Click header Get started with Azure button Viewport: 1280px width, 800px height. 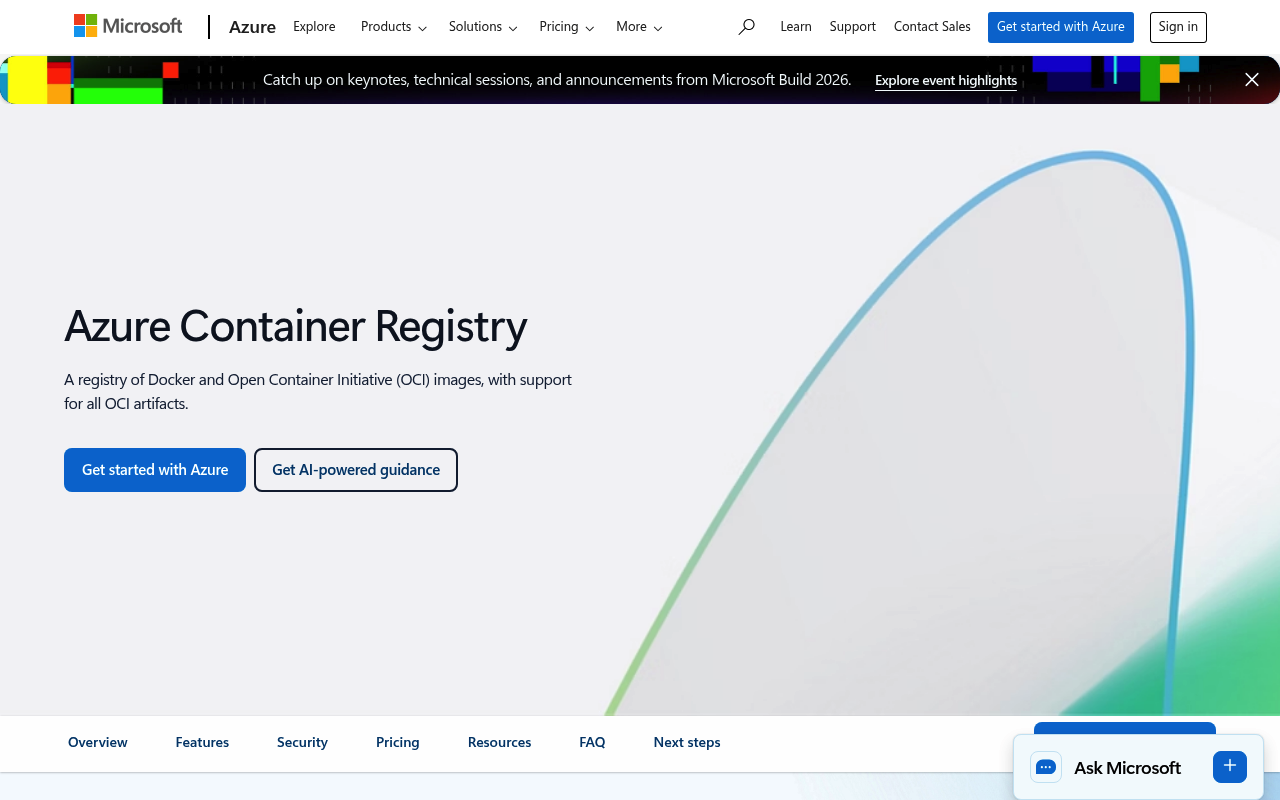click(1061, 27)
